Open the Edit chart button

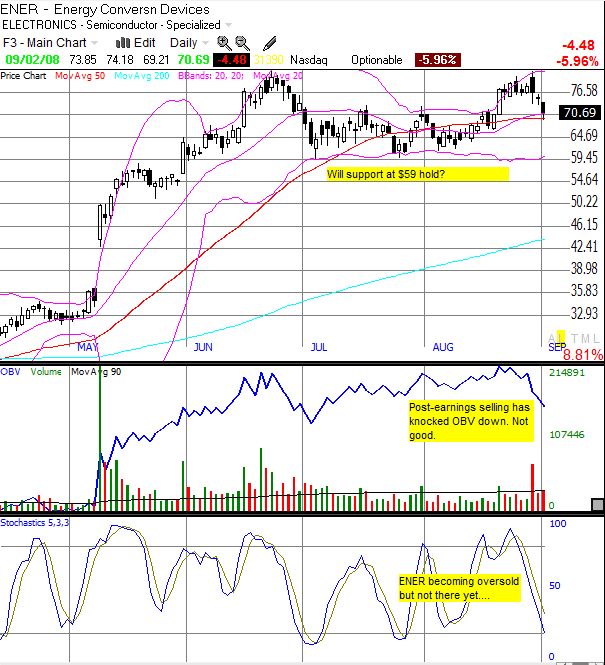[x=136, y=43]
